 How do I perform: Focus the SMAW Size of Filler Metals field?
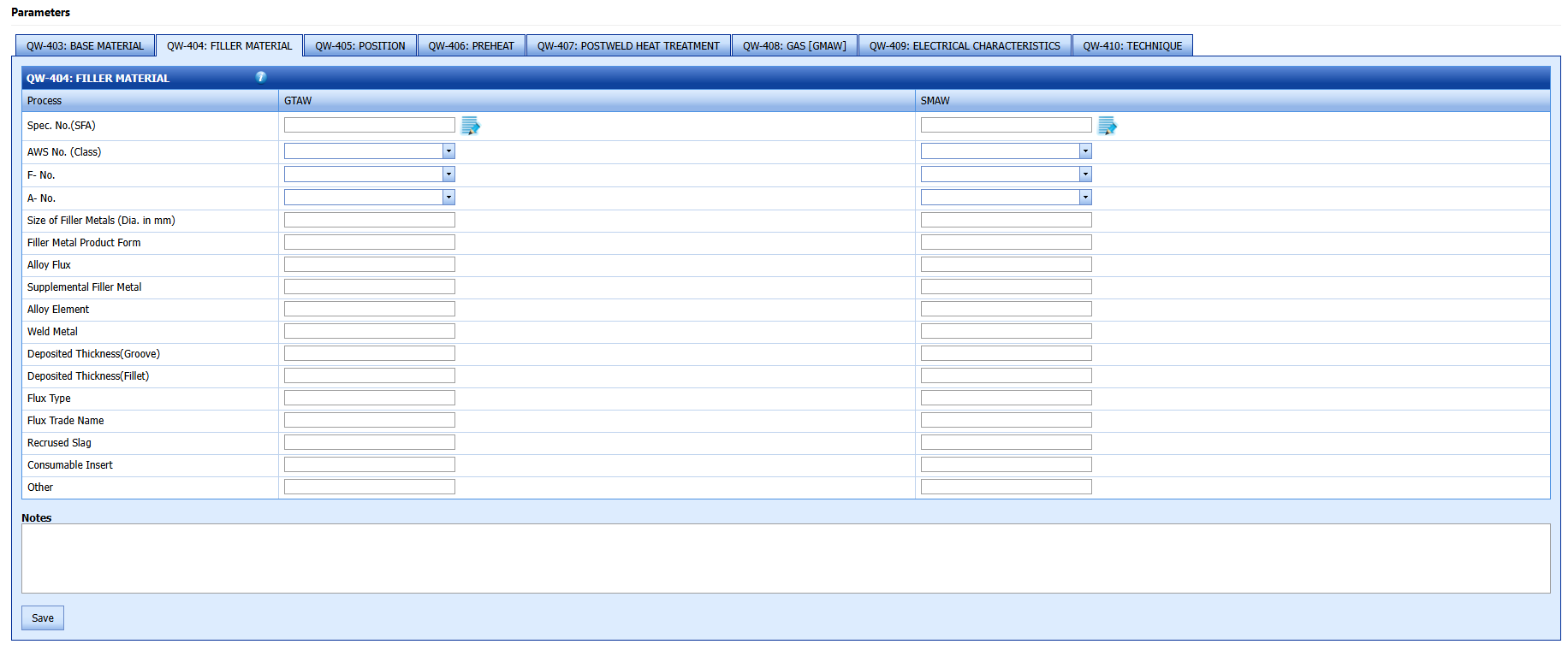(x=1006, y=221)
